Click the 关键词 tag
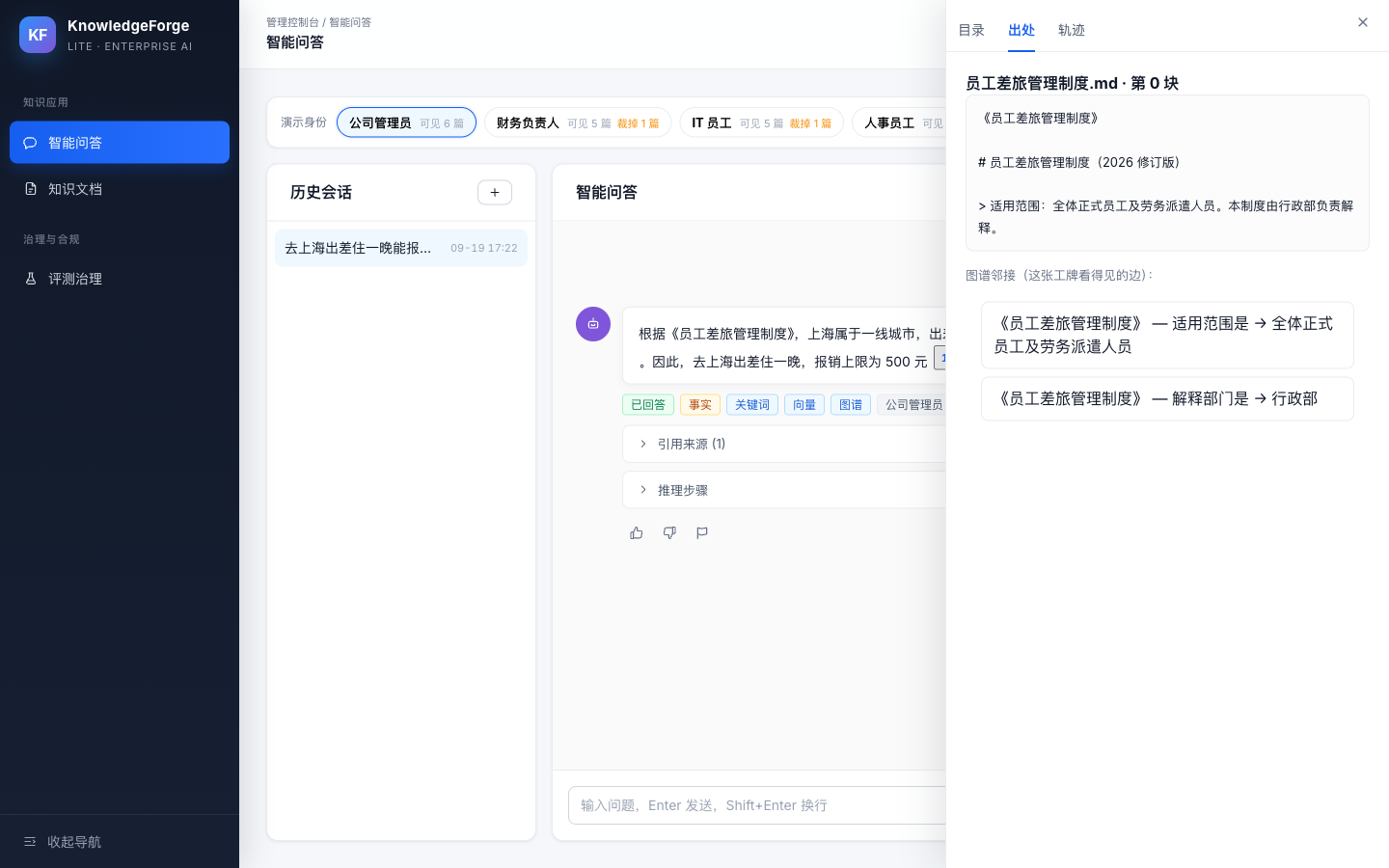The image size is (1389, 868). [752, 405]
